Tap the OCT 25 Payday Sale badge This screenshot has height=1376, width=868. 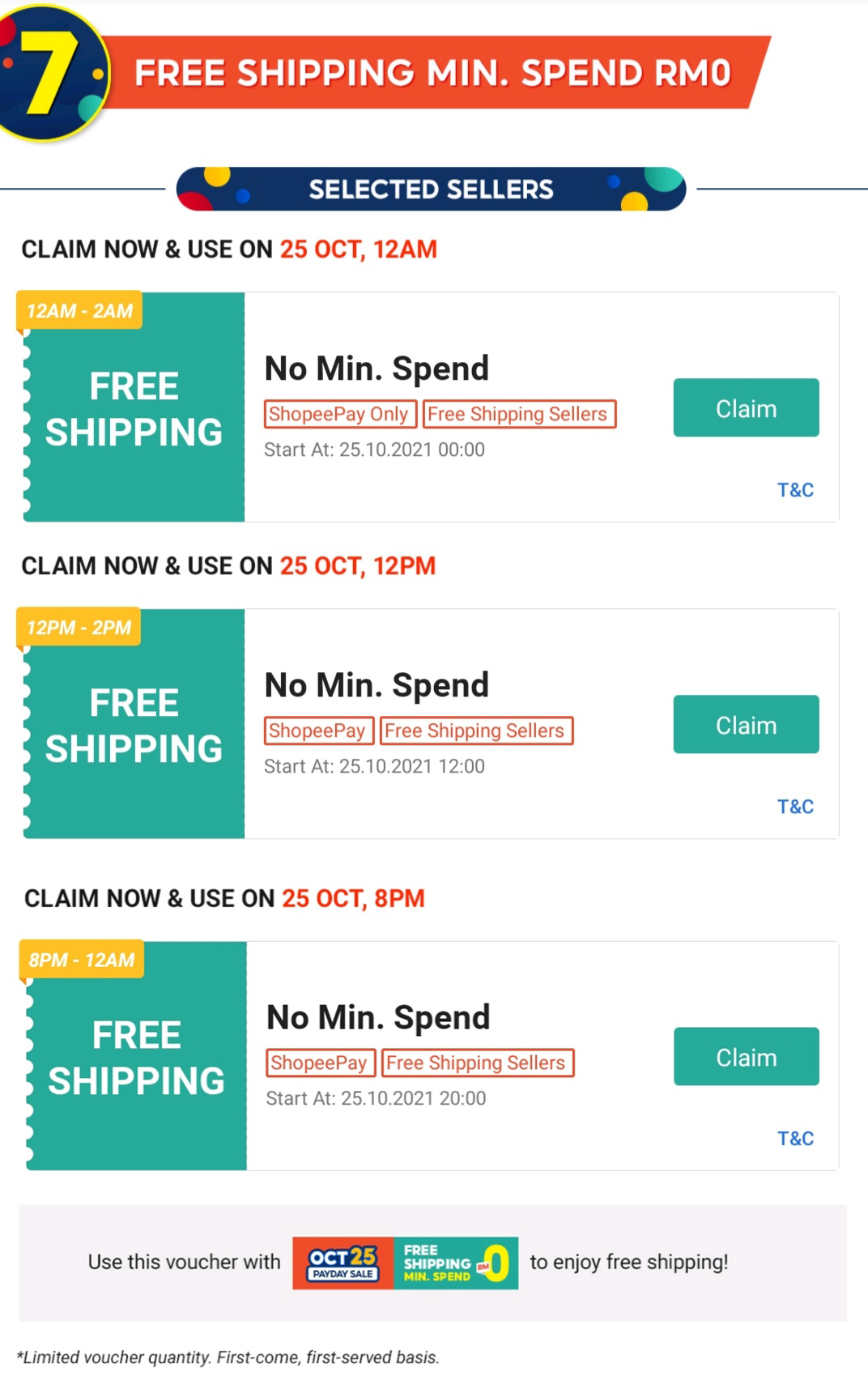click(343, 1263)
